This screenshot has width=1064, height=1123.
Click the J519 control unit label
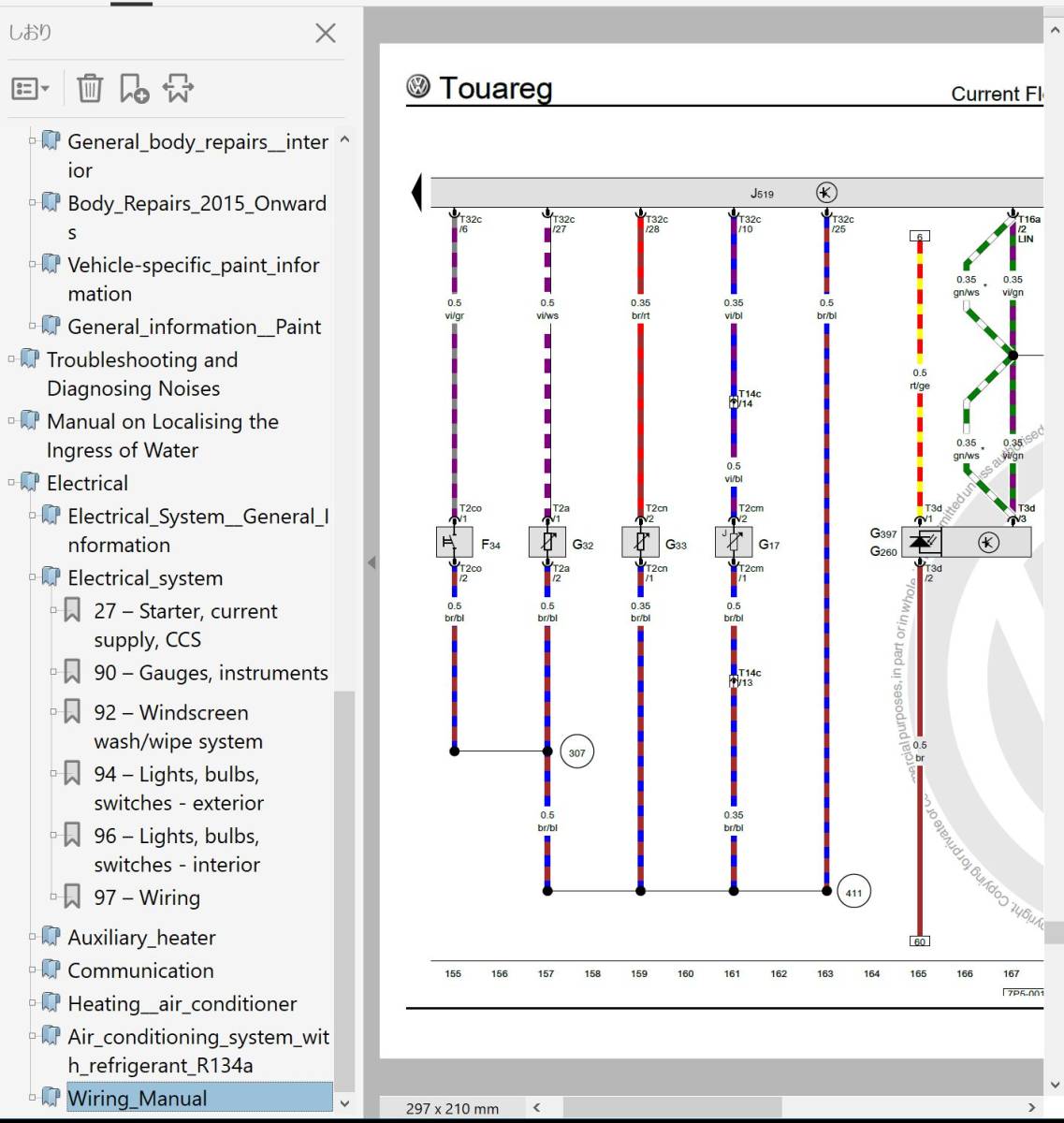(x=762, y=194)
